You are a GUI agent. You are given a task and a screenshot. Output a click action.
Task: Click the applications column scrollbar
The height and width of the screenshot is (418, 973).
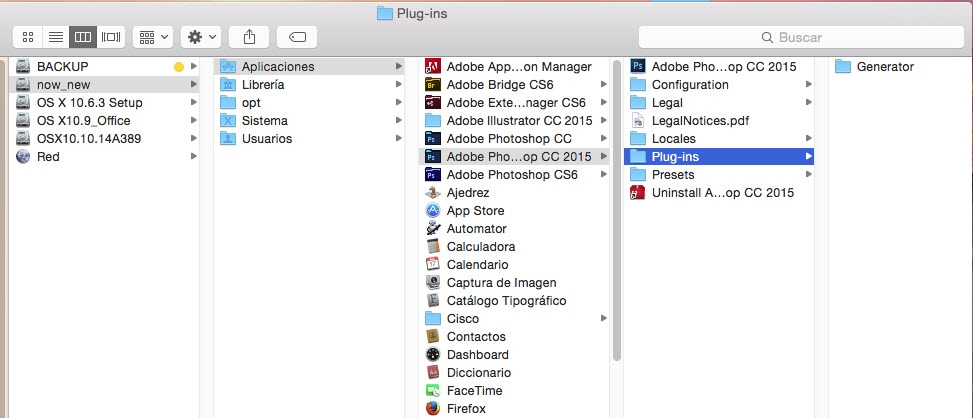pos(616,211)
